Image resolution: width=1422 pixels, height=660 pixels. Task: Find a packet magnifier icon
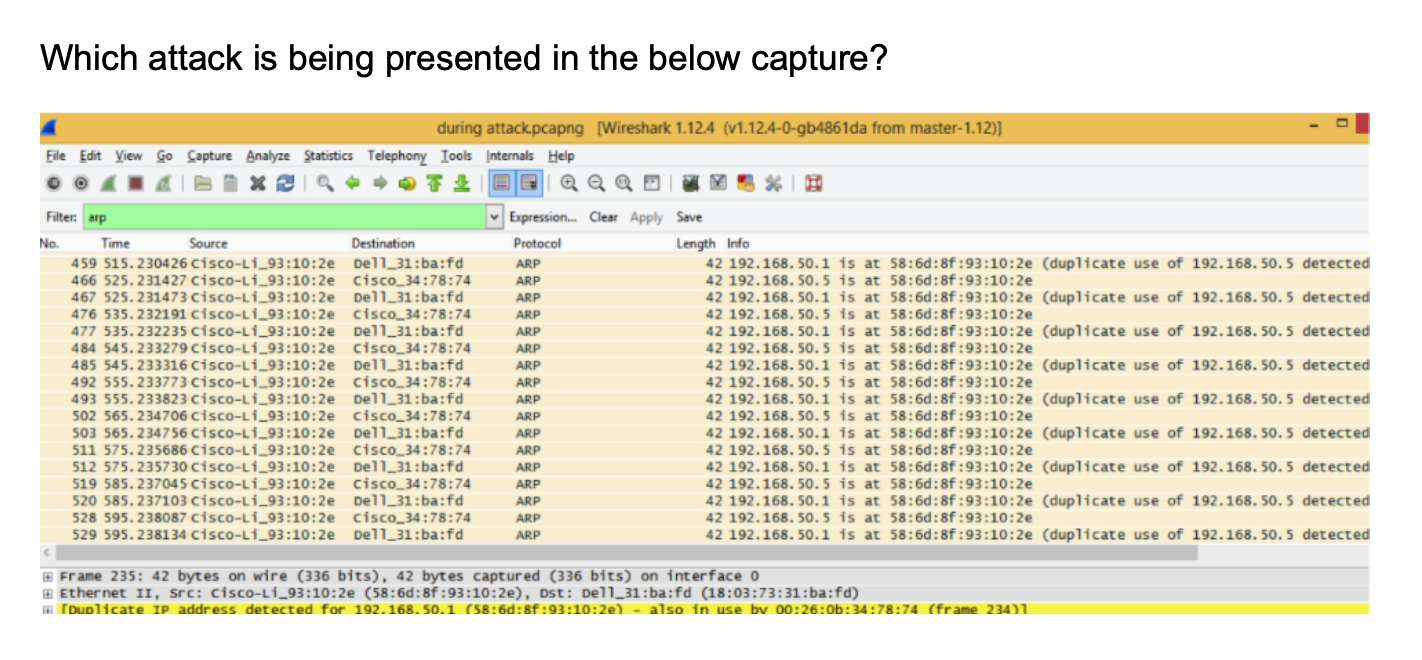[x=326, y=184]
